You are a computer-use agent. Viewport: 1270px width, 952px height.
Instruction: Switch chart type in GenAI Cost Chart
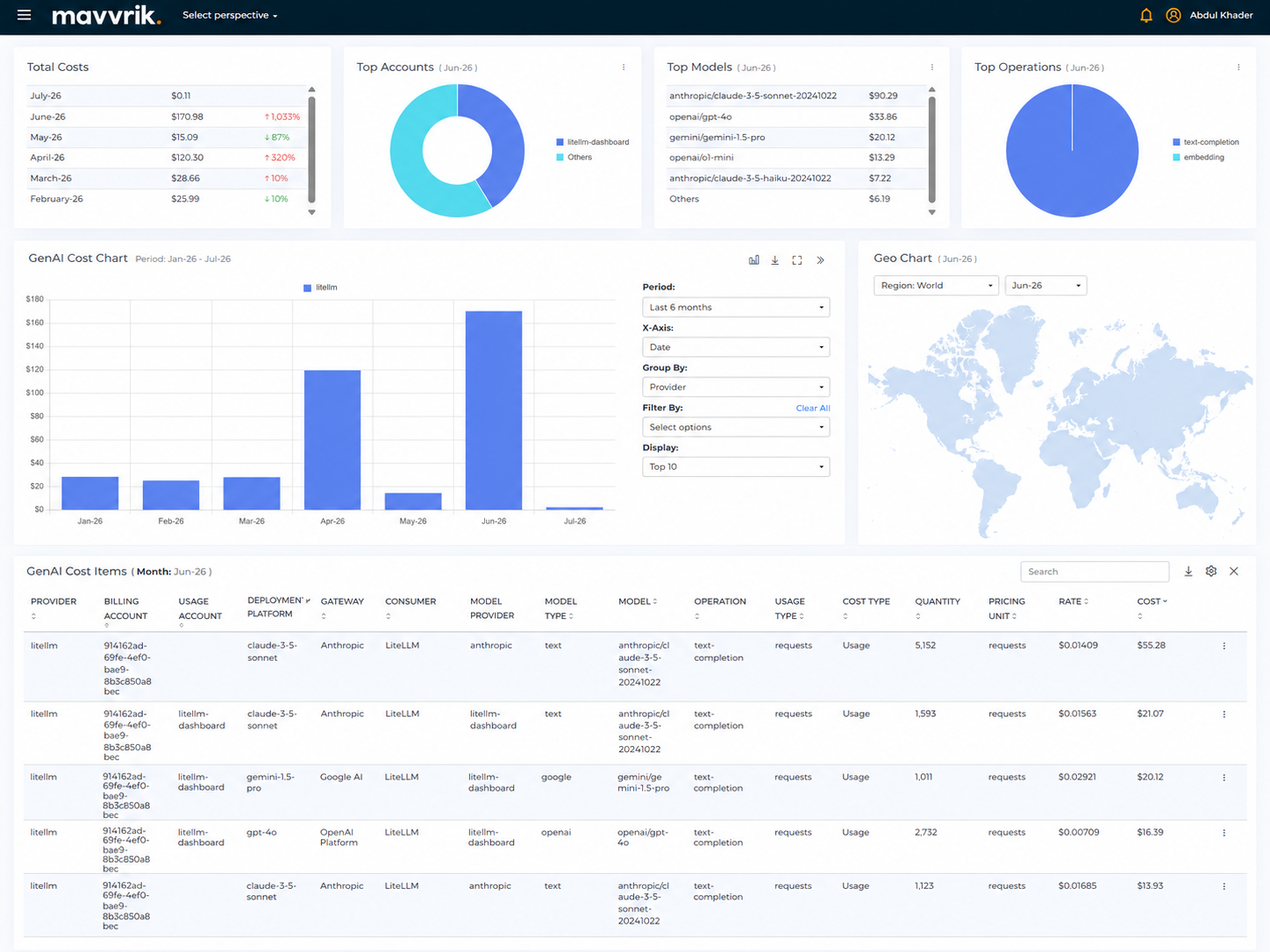coord(753,260)
